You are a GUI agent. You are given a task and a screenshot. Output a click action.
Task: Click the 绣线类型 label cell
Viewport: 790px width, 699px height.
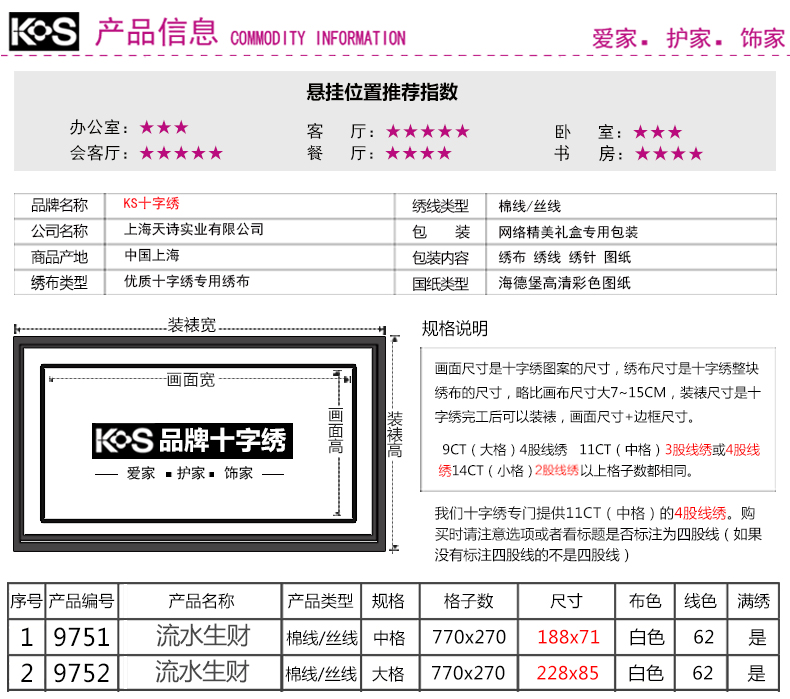[440, 206]
